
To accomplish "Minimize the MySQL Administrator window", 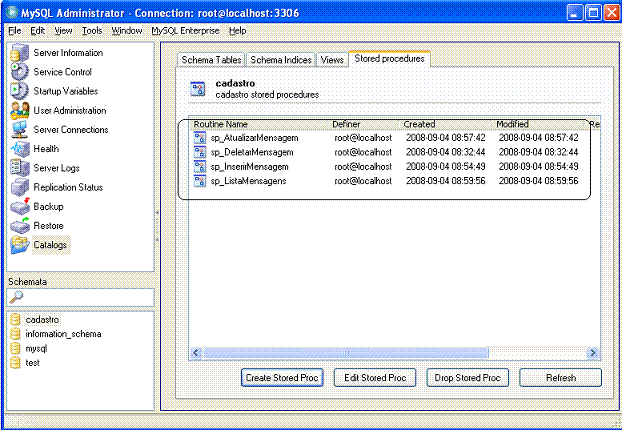I will click(x=575, y=13).
